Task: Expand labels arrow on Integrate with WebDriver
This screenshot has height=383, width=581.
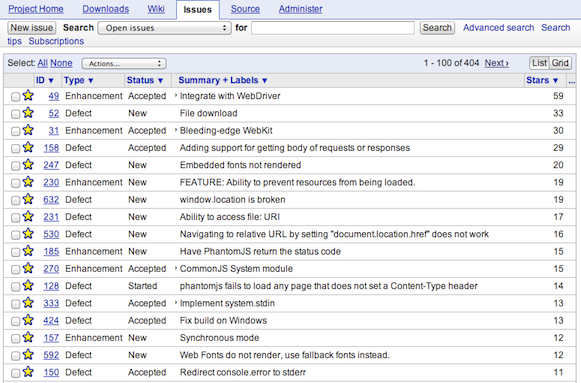Action: click(x=176, y=96)
